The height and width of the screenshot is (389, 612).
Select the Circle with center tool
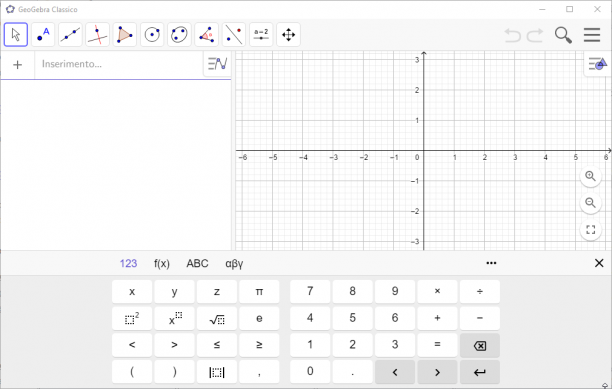[152, 35]
